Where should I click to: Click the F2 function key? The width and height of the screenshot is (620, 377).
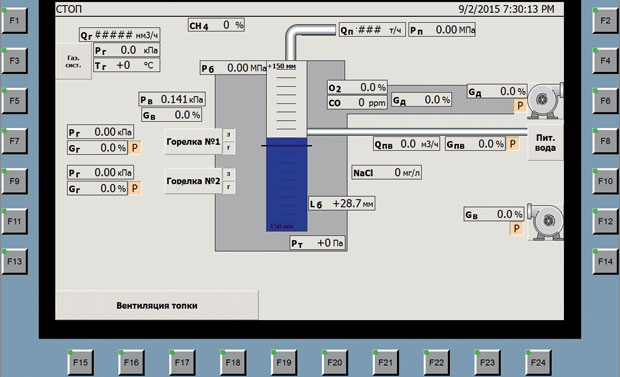[605, 21]
